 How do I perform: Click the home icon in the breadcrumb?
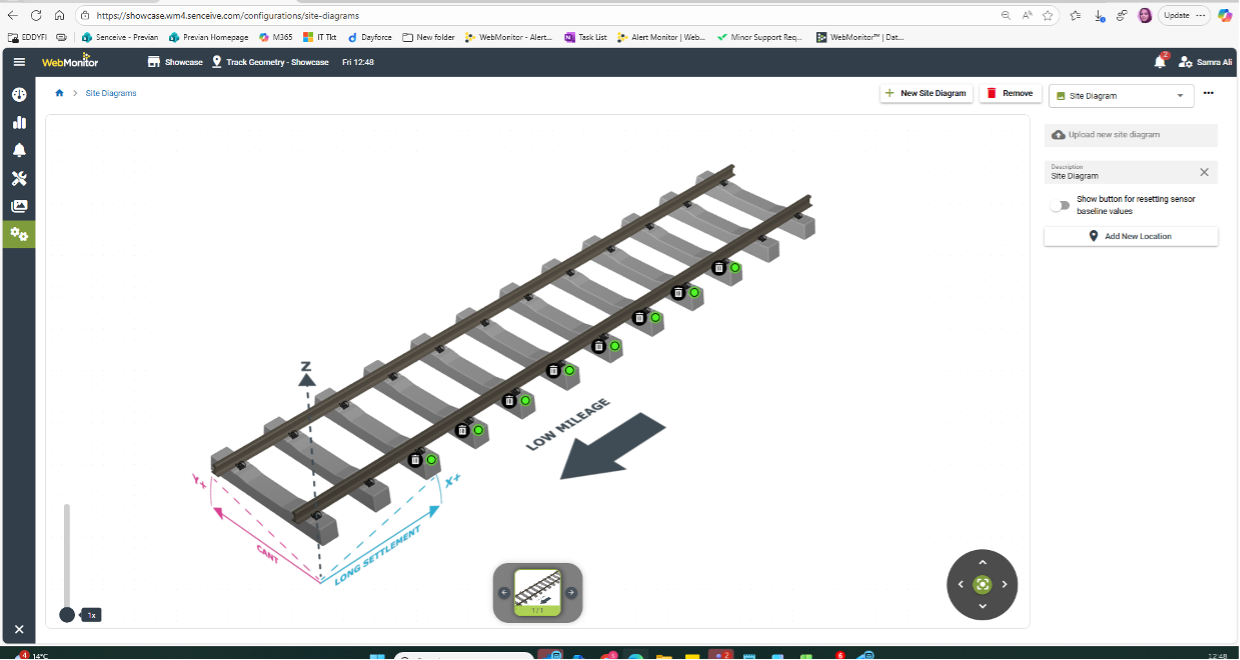pos(59,93)
